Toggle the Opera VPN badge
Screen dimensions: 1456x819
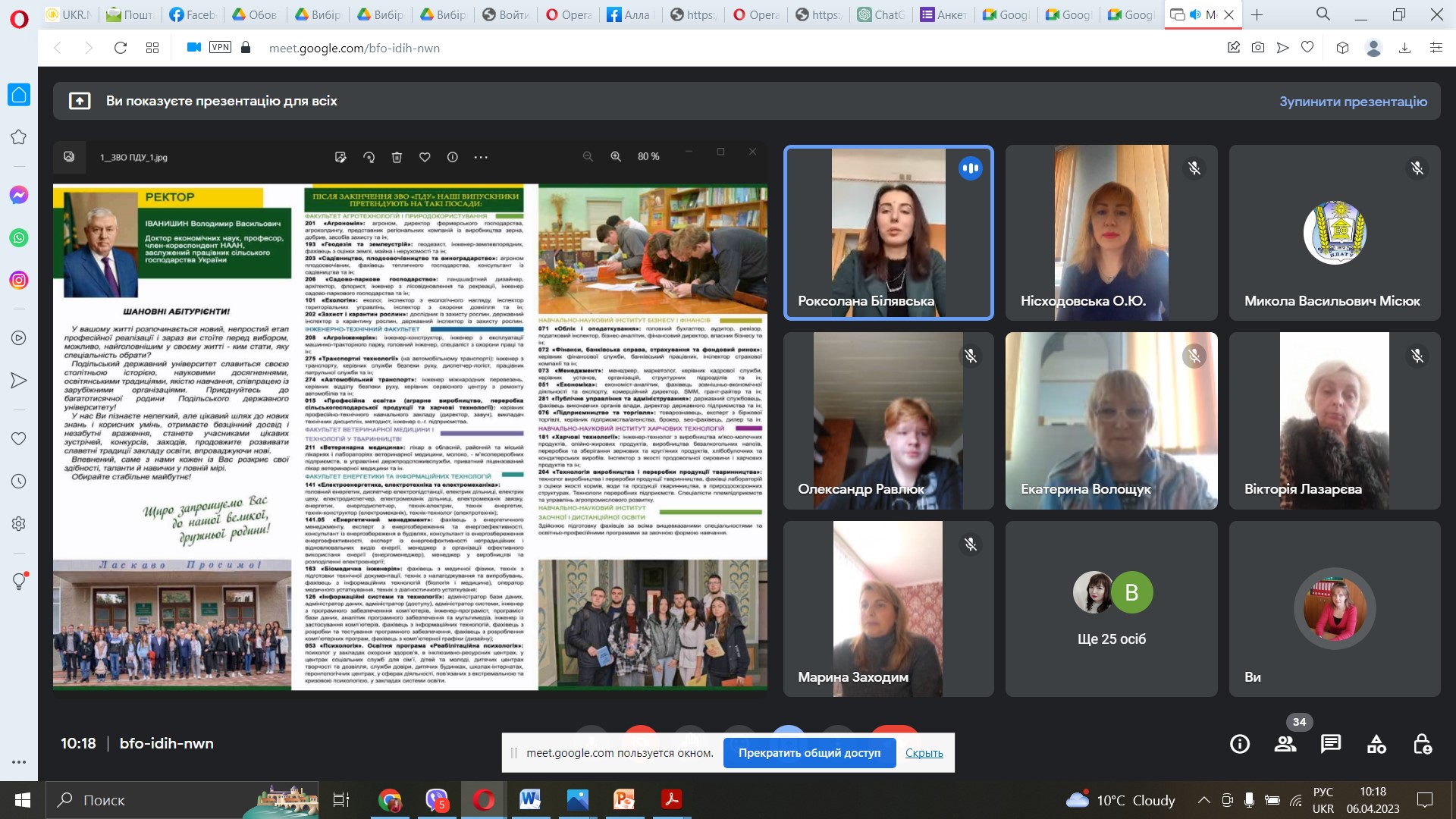pos(220,47)
